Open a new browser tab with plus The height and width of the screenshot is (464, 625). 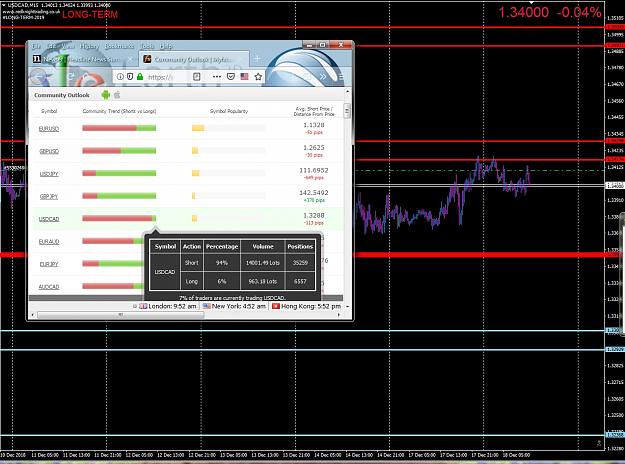257,59
